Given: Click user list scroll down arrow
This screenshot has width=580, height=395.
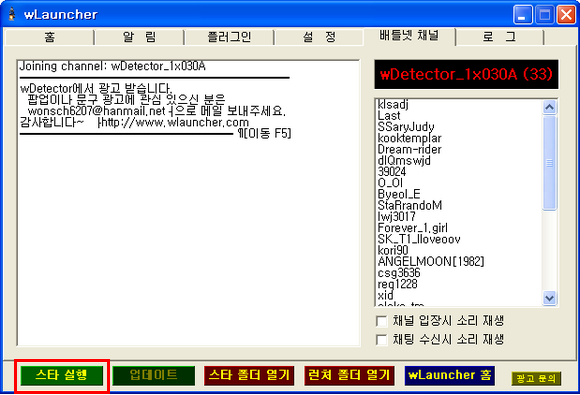Looking at the screenshot, I should point(549,298).
